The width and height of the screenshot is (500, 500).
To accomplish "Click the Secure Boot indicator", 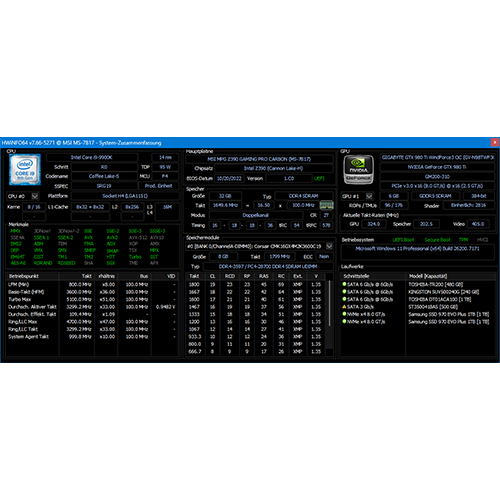I will (x=437, y=240).
